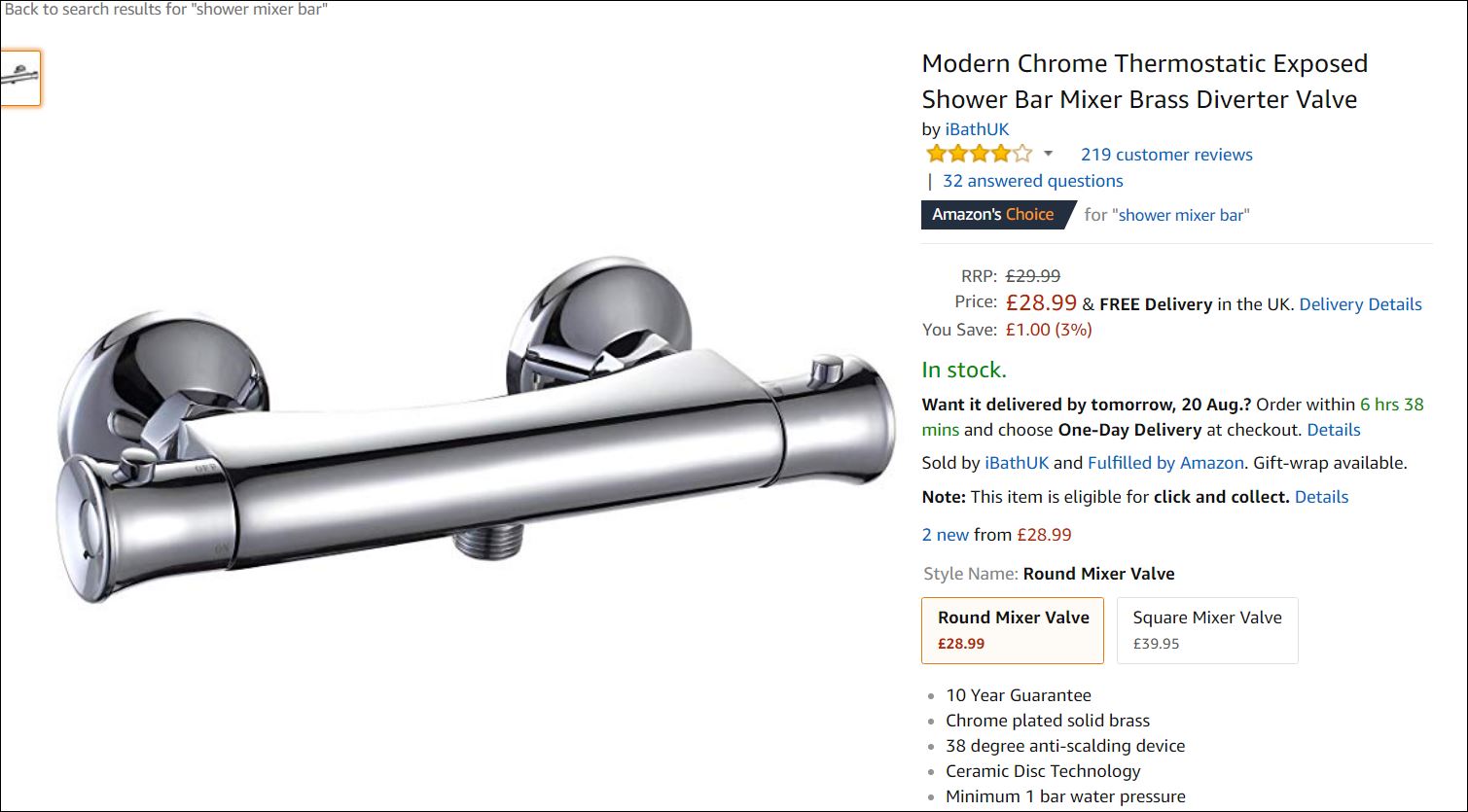1468x812 pixels.
Task: Open the iBathUK seller link in Sold by
Action: [1017, 463]
